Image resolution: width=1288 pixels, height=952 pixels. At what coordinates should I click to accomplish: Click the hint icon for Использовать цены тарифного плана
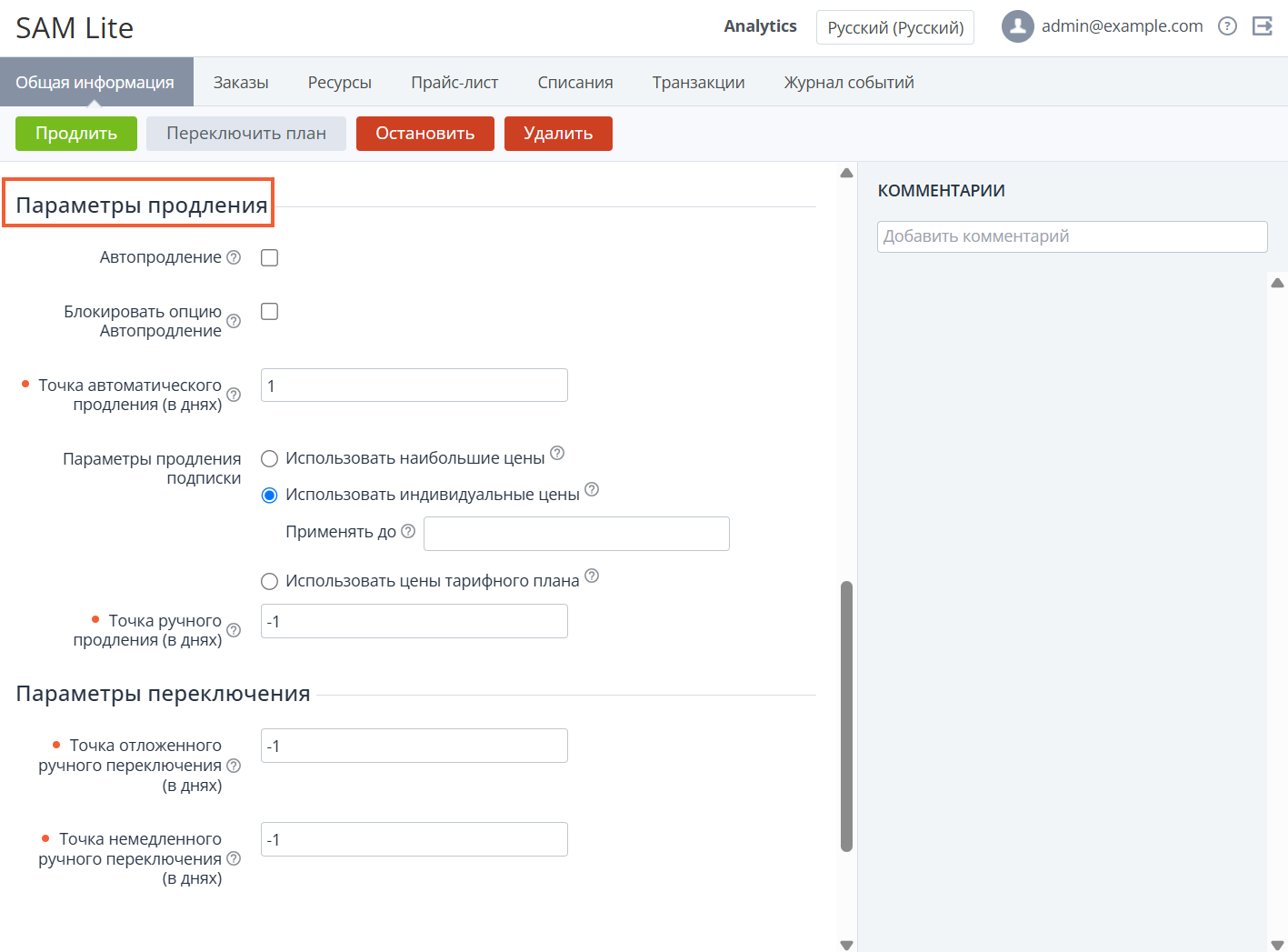(x=592, y=576)
